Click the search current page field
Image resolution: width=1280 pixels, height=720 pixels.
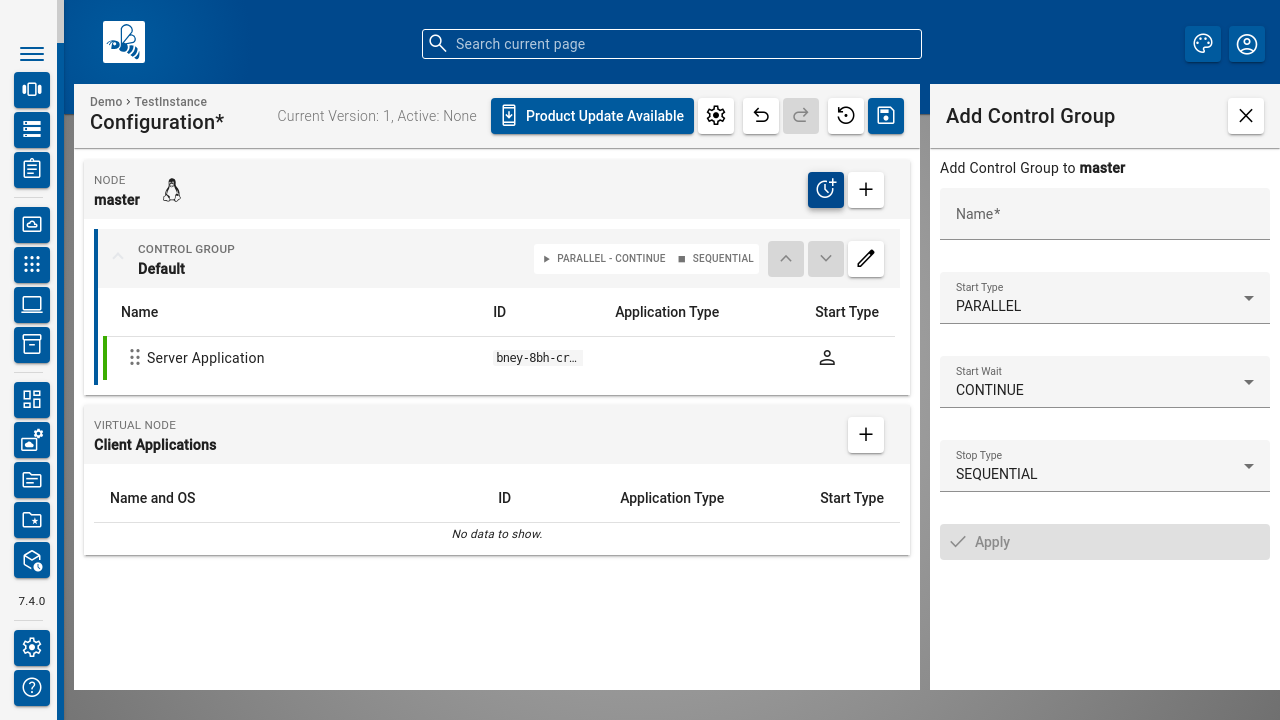pyautogui.click(x=672, y=44)
